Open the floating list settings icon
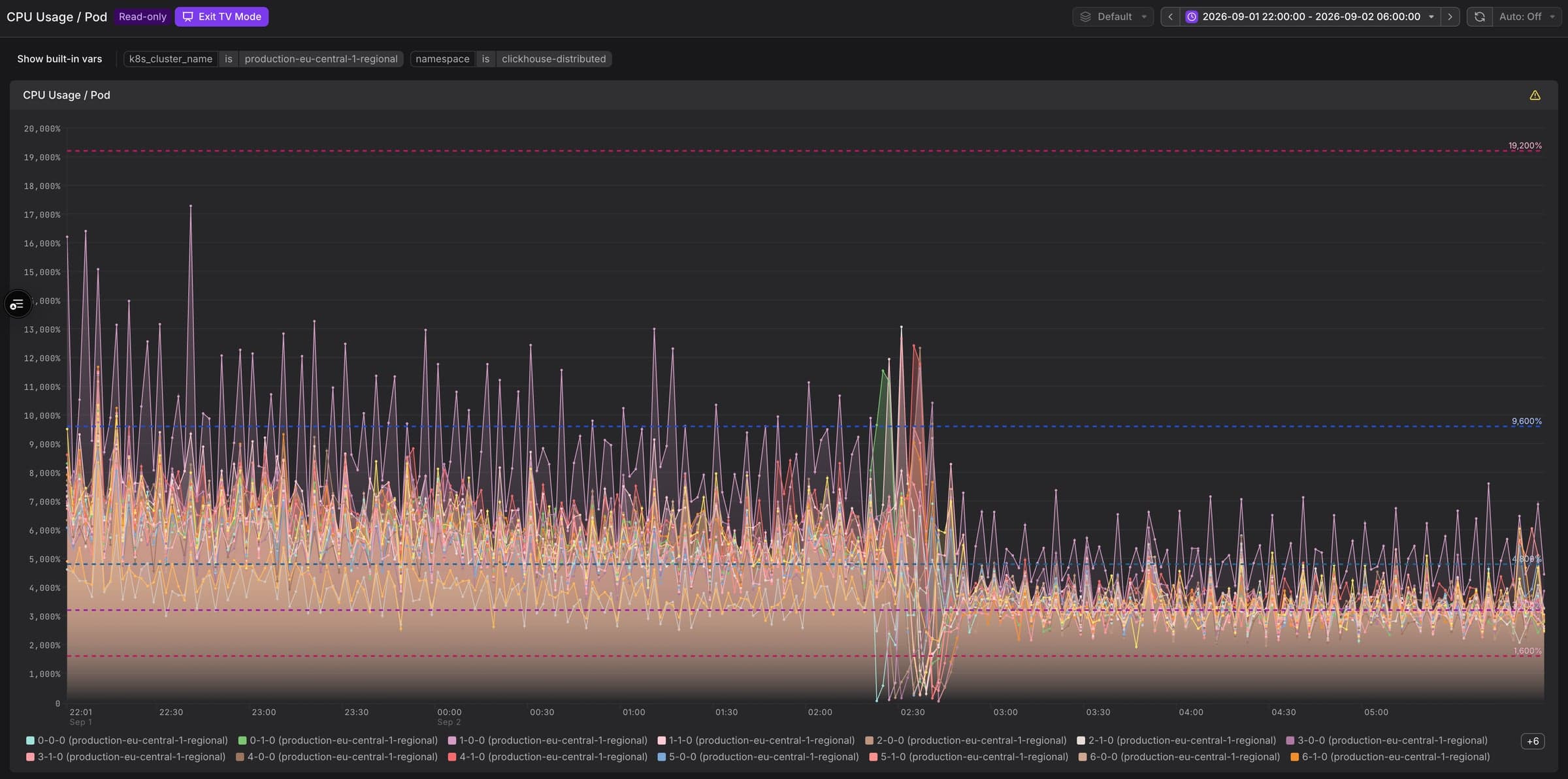The width and height of the screenshot is (1568, 779). [x=18, y=304]
